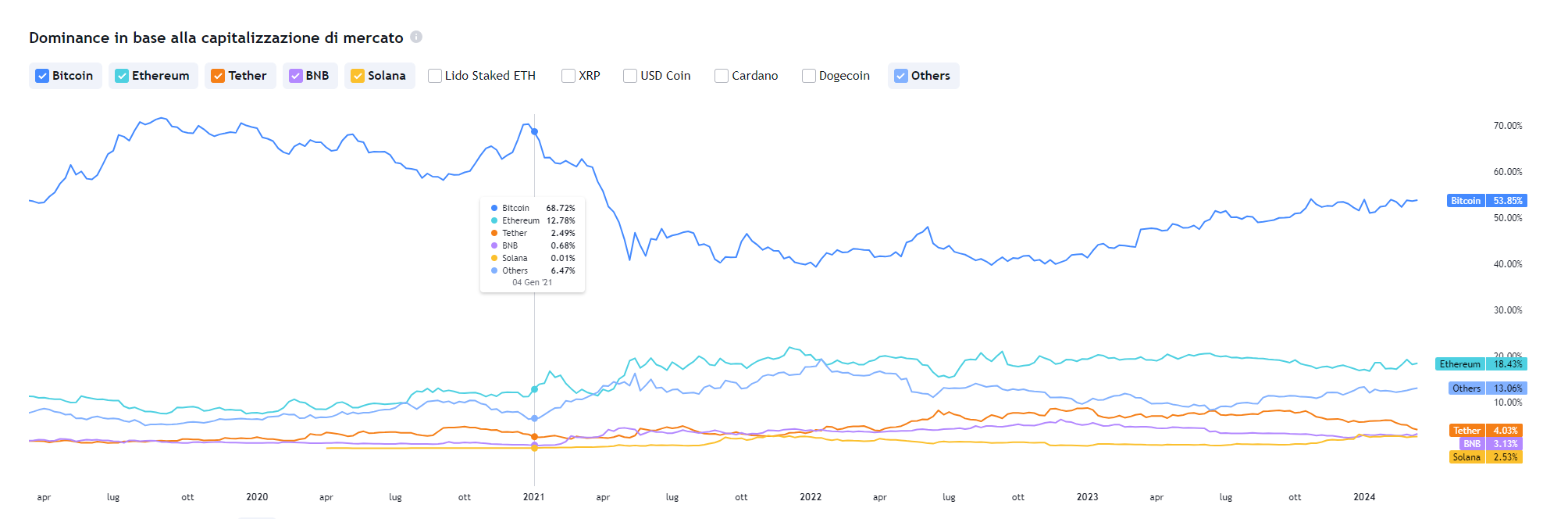Click the Bitcoin 53.85% value label

[x=1486, y=201]
